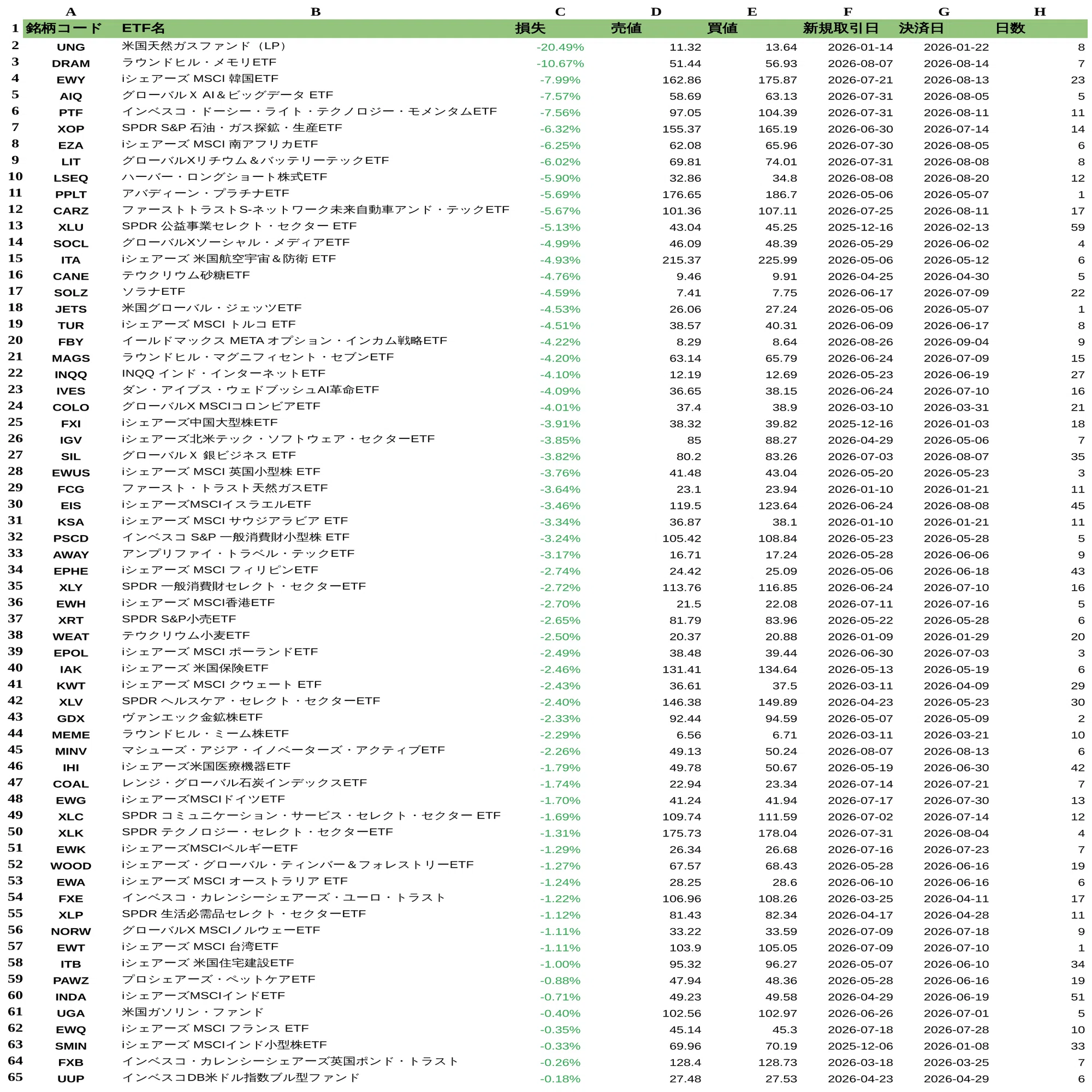Click row number 10 header

(15, 177)
